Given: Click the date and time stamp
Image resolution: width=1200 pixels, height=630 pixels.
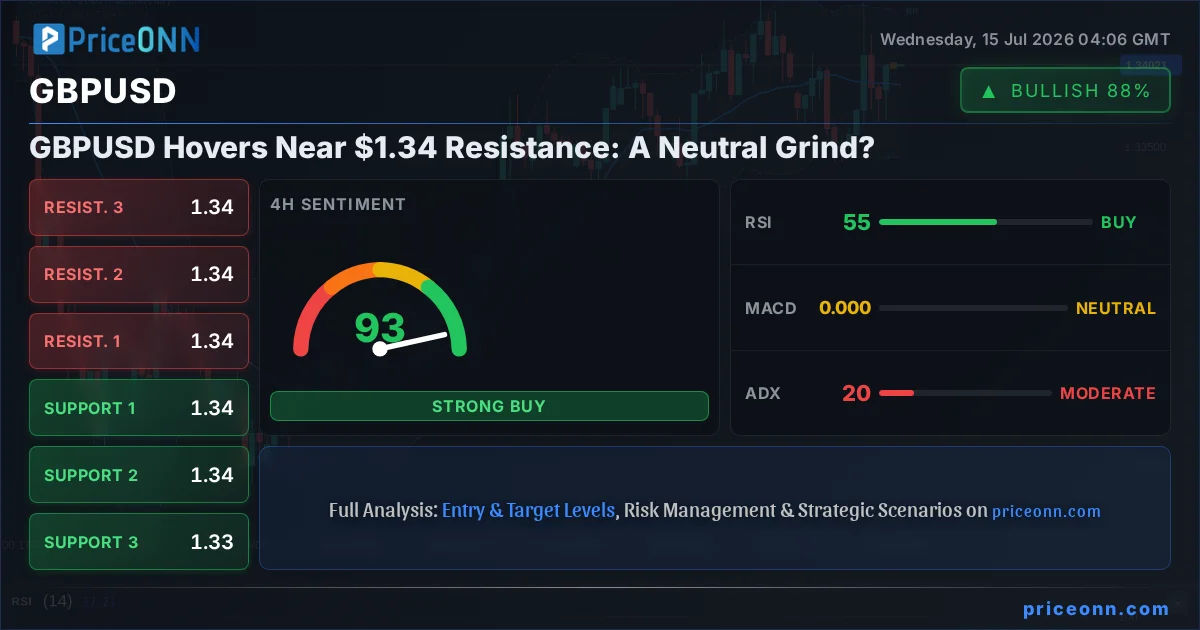Looking at the screenshot, I should [x=1025, y=40].
